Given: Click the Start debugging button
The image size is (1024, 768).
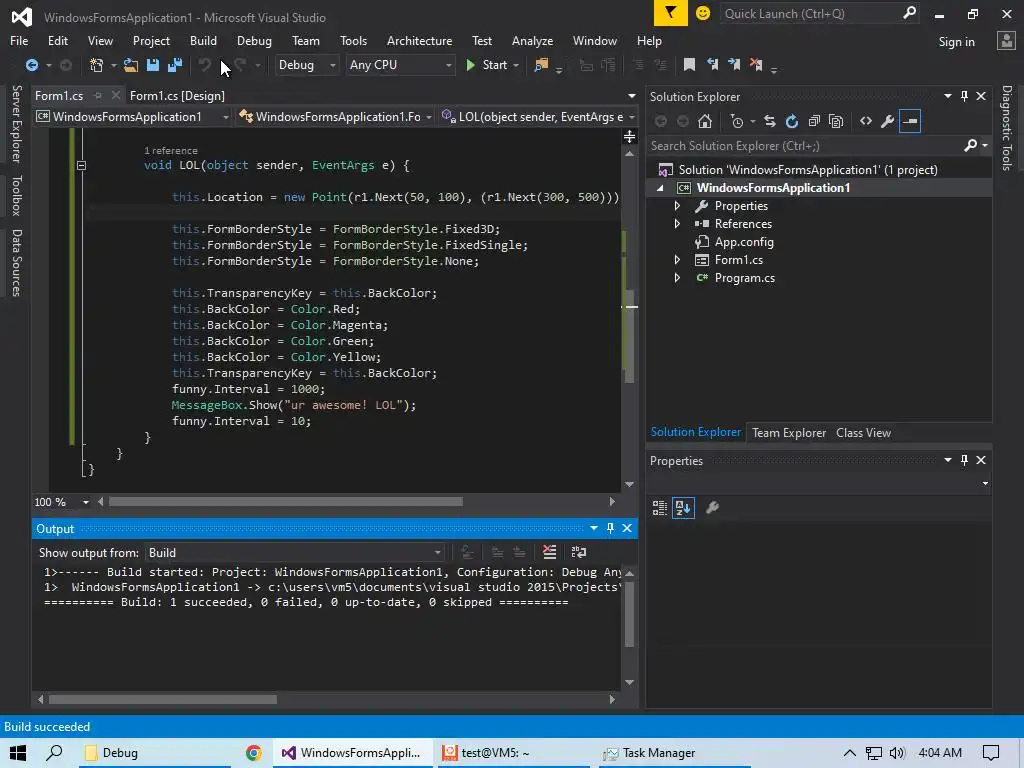Looking at the screenshot, I should (487, 65).
